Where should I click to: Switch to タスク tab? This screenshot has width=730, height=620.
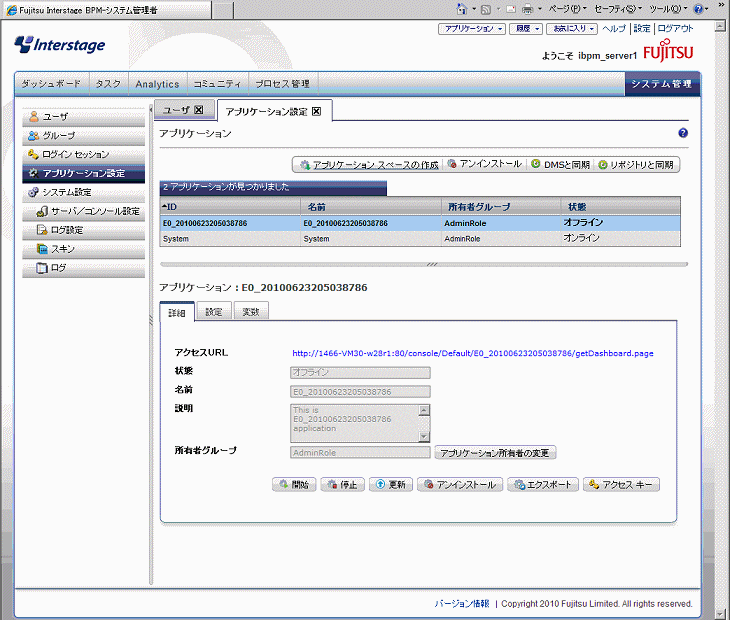[108, 84]
